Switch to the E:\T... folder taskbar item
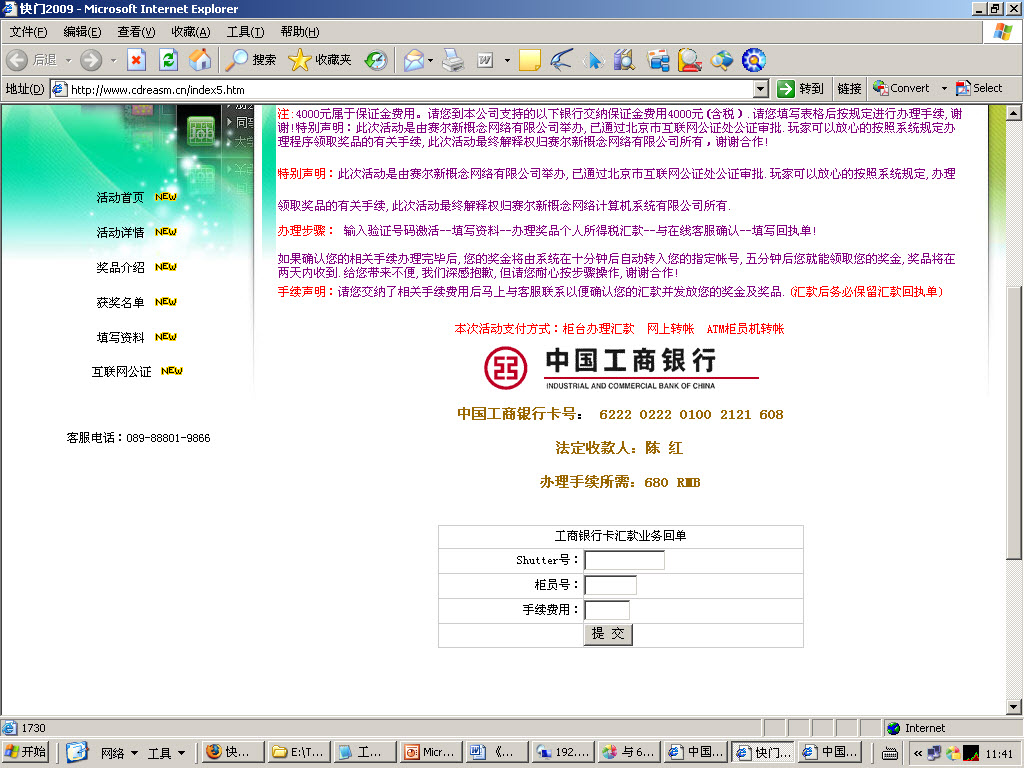The height and width of the screenshot is (768, 1024). [300, 752]
